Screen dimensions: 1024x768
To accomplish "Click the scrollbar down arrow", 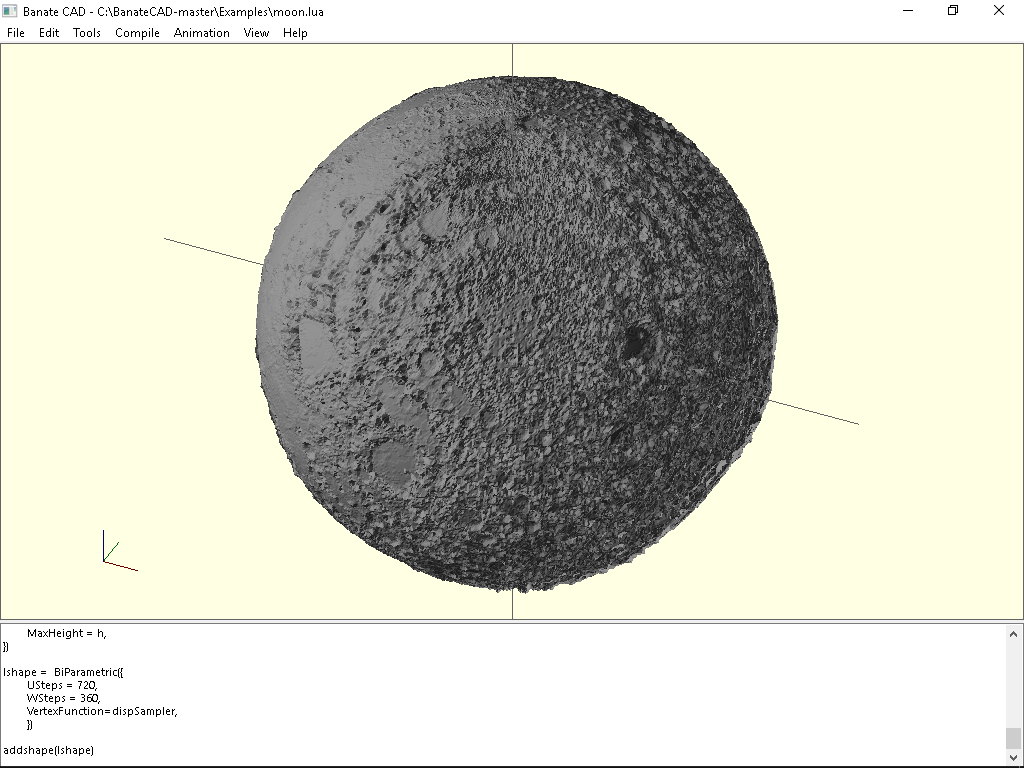I will click(x=1012, y=756).
